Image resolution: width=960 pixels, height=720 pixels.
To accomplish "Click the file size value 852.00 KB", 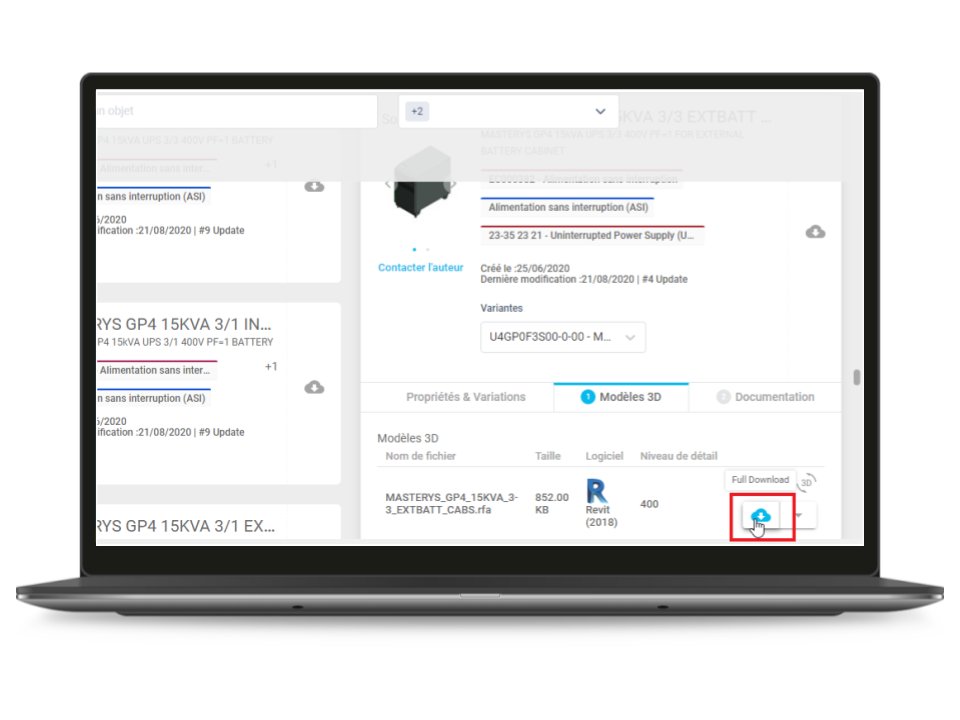I will pyautogui.click(x=552, y=503).
